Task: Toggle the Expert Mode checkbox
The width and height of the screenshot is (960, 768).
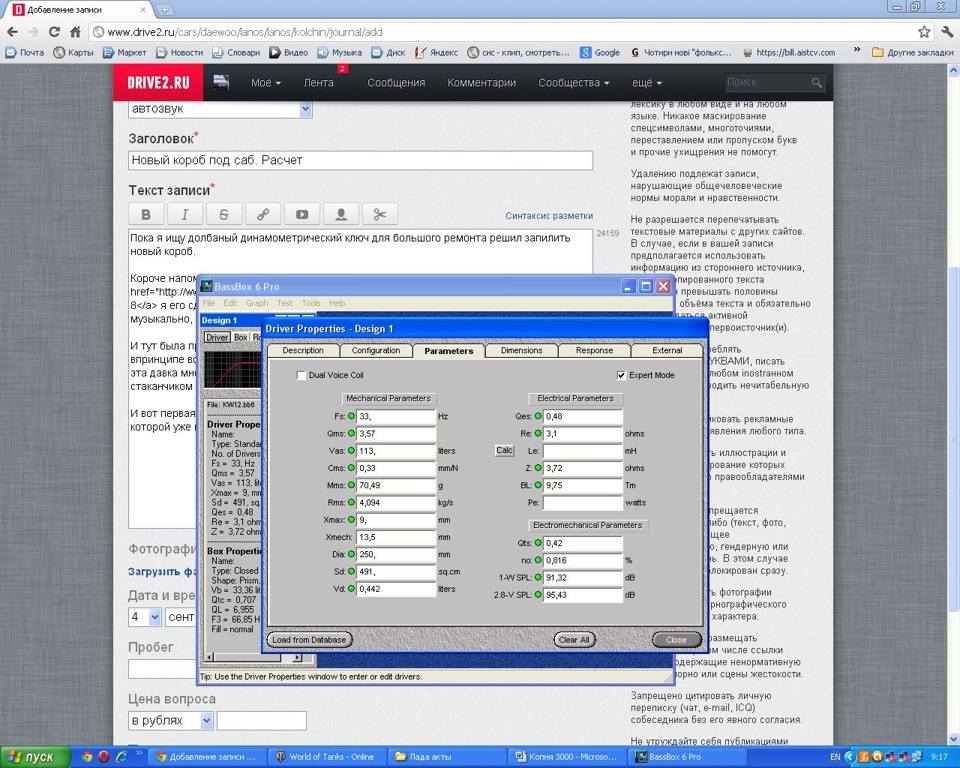Action: (621, 375)
